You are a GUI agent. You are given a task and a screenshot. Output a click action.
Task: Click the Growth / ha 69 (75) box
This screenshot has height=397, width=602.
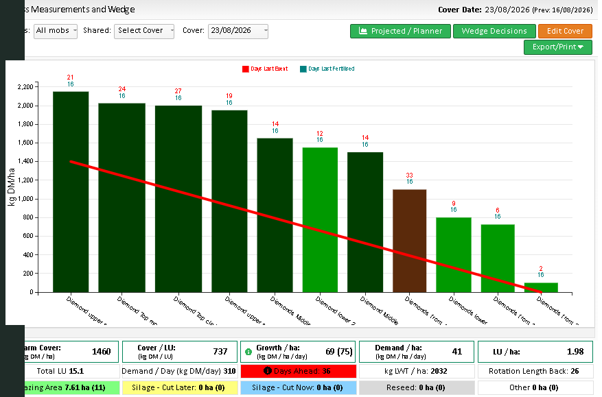(298, 352)
